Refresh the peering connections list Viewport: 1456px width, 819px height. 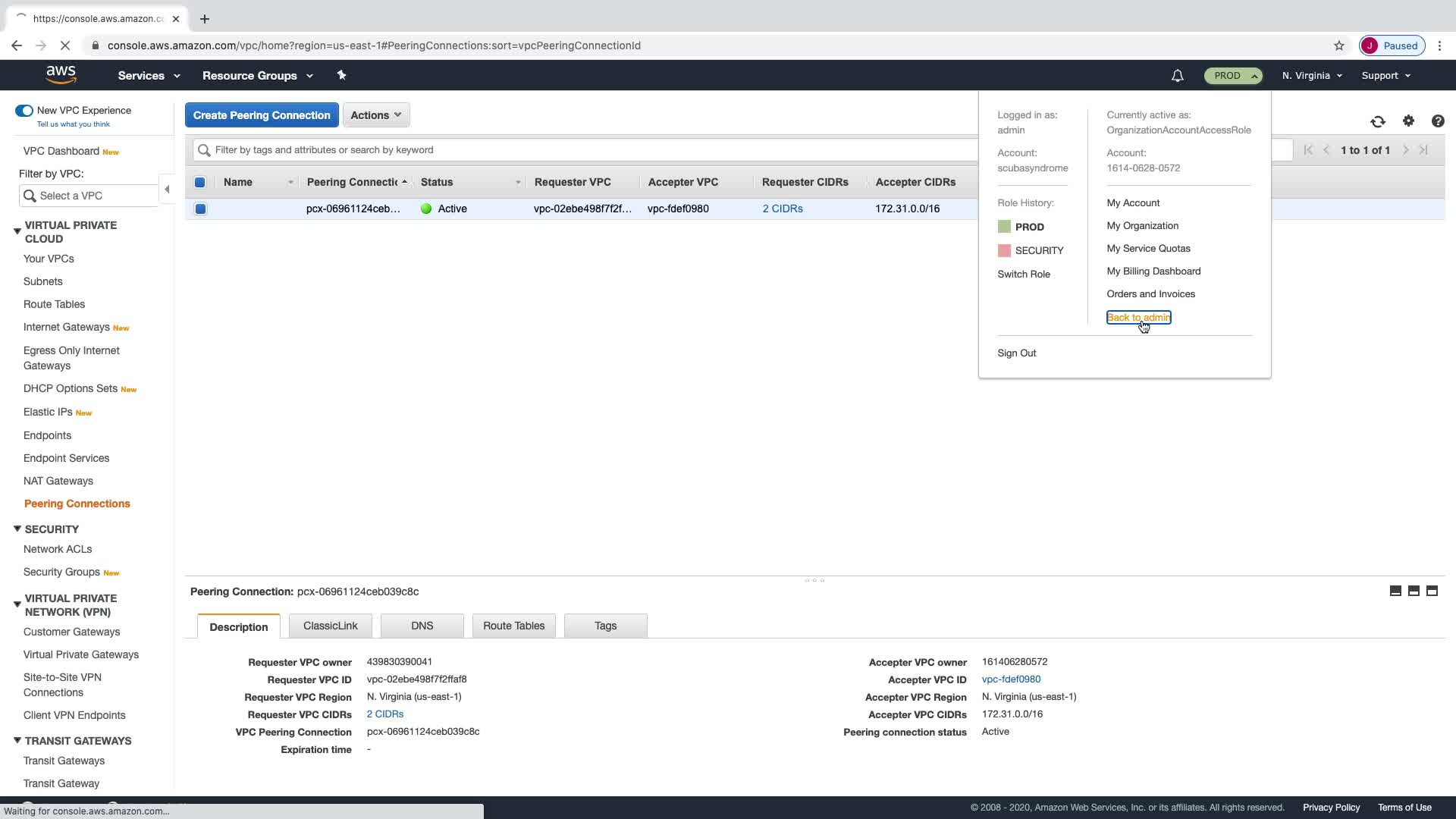pos(1378,121)
